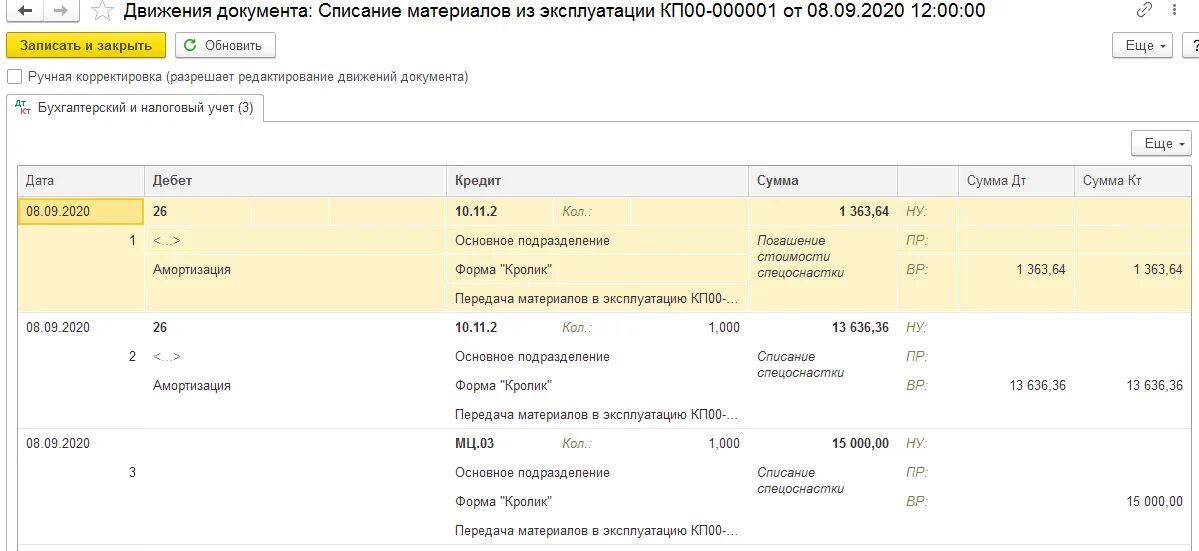This screenshot has height=551, width=1199.
Task: Enable the Ручная корректировка checkbox
Action: coord(14,77)
